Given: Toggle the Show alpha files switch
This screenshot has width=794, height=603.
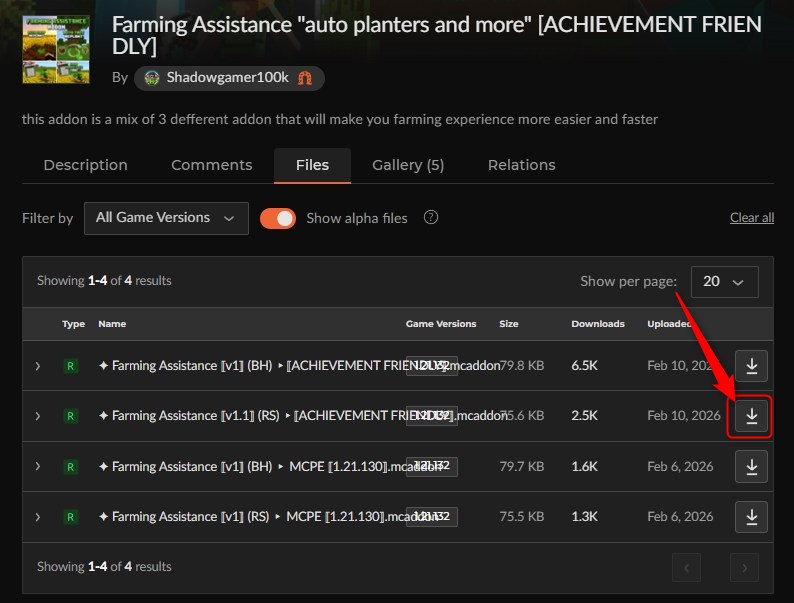Looking at the screenshot, I should click(278, 218).
